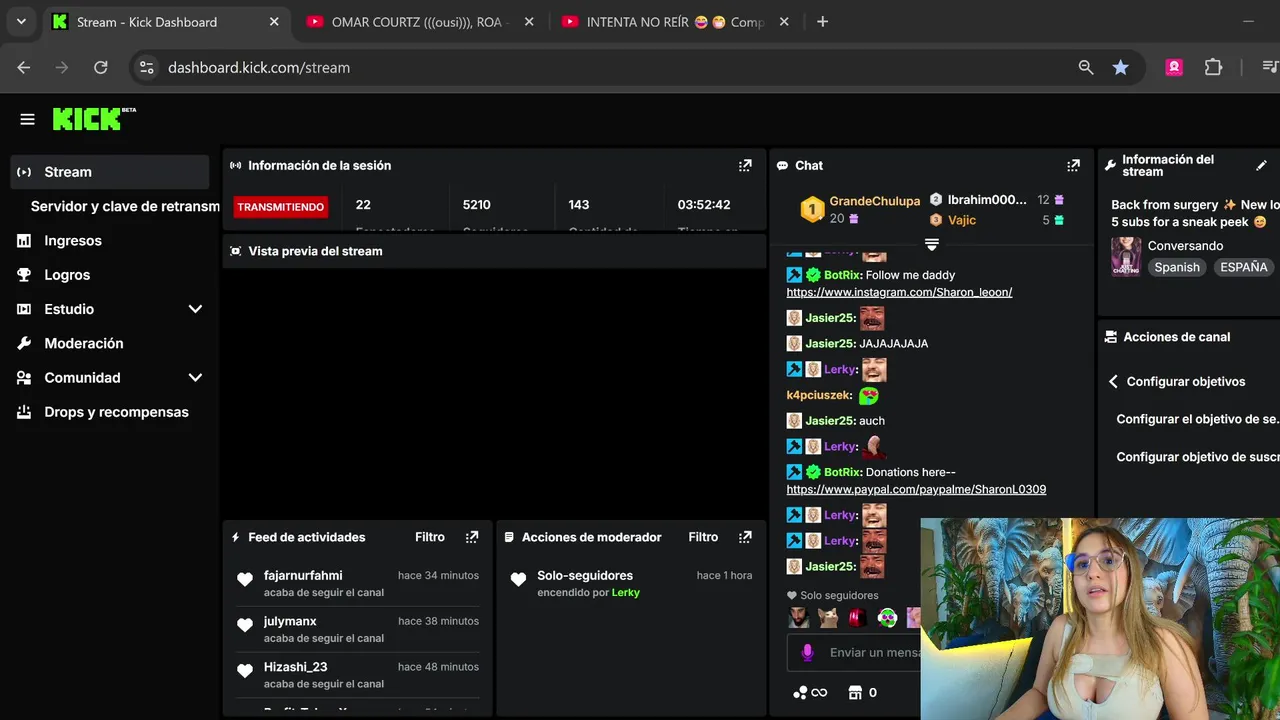Click the address bar URL
Image resolution: width=1280 pixels, height=720 pixels.
tap(259, 68)
